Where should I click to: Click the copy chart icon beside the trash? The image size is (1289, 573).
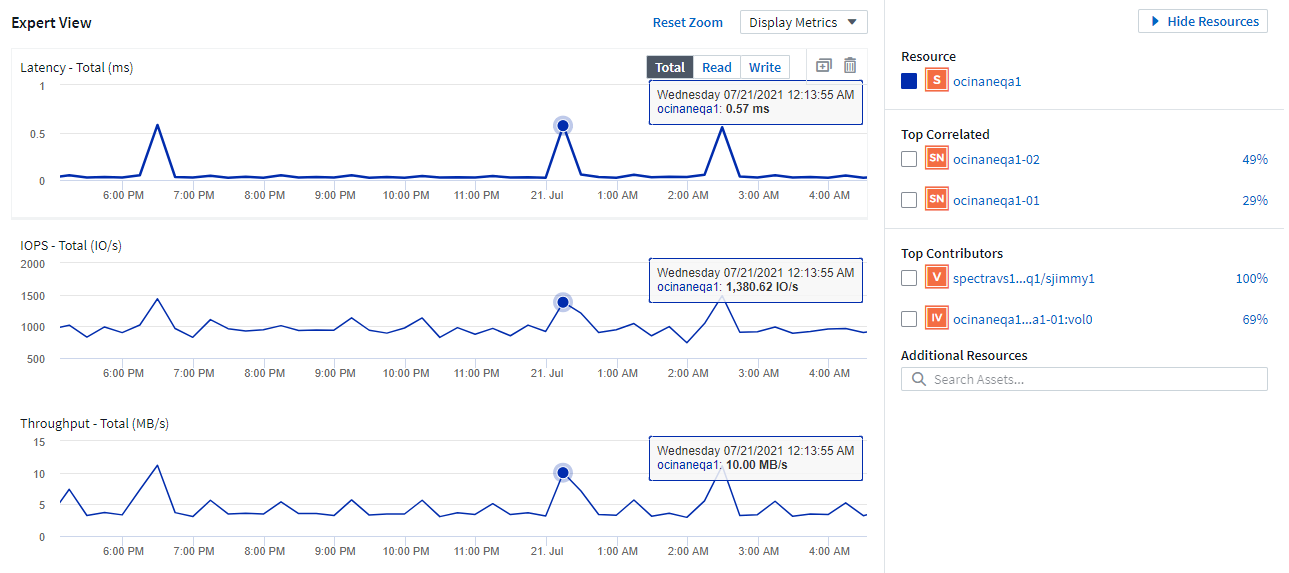[x=823, y=66]
